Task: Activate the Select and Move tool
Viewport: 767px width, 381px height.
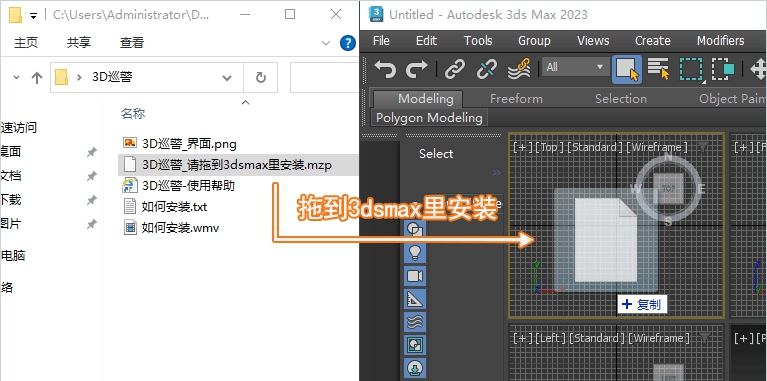Action: pos(758,69)
